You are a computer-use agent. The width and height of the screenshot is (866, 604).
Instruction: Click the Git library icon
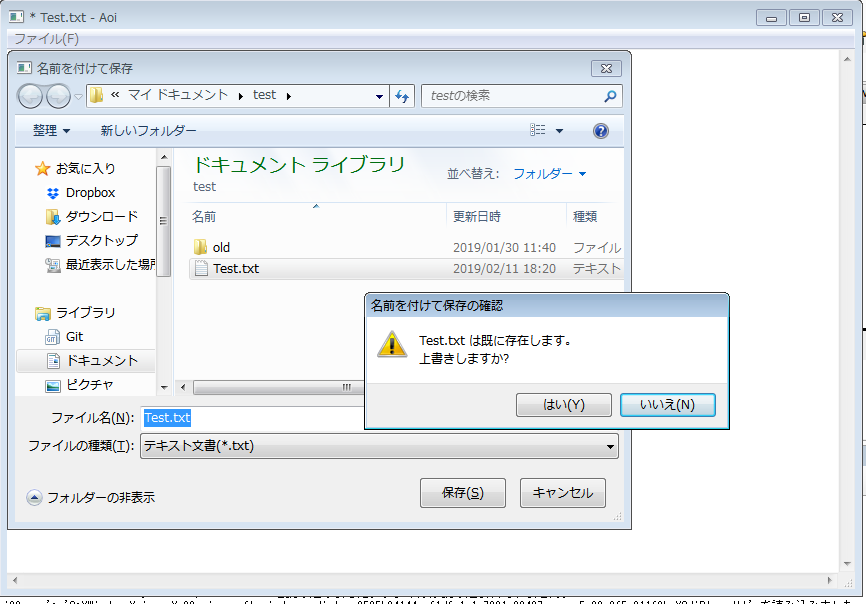[52, 337]
